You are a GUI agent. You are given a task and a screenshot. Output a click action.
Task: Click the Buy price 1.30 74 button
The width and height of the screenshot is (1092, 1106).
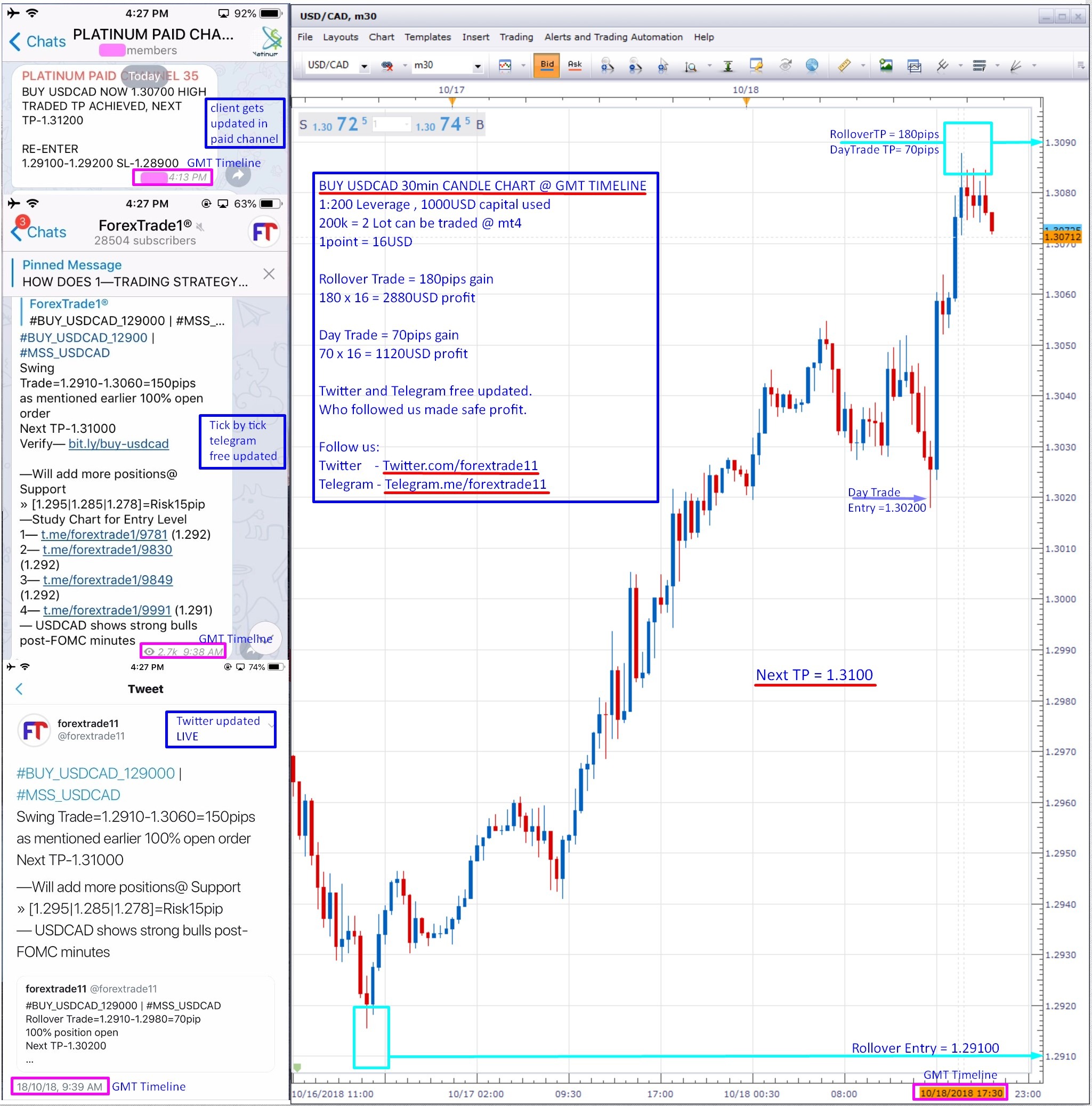[450, 124]
